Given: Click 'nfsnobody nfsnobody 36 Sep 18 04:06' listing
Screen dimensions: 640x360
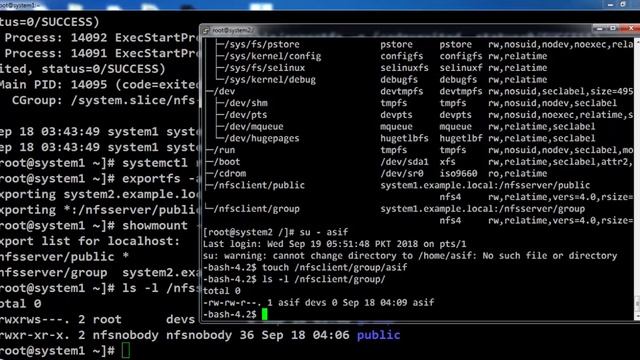Looking at the screenshot, I should coord(221,336).
